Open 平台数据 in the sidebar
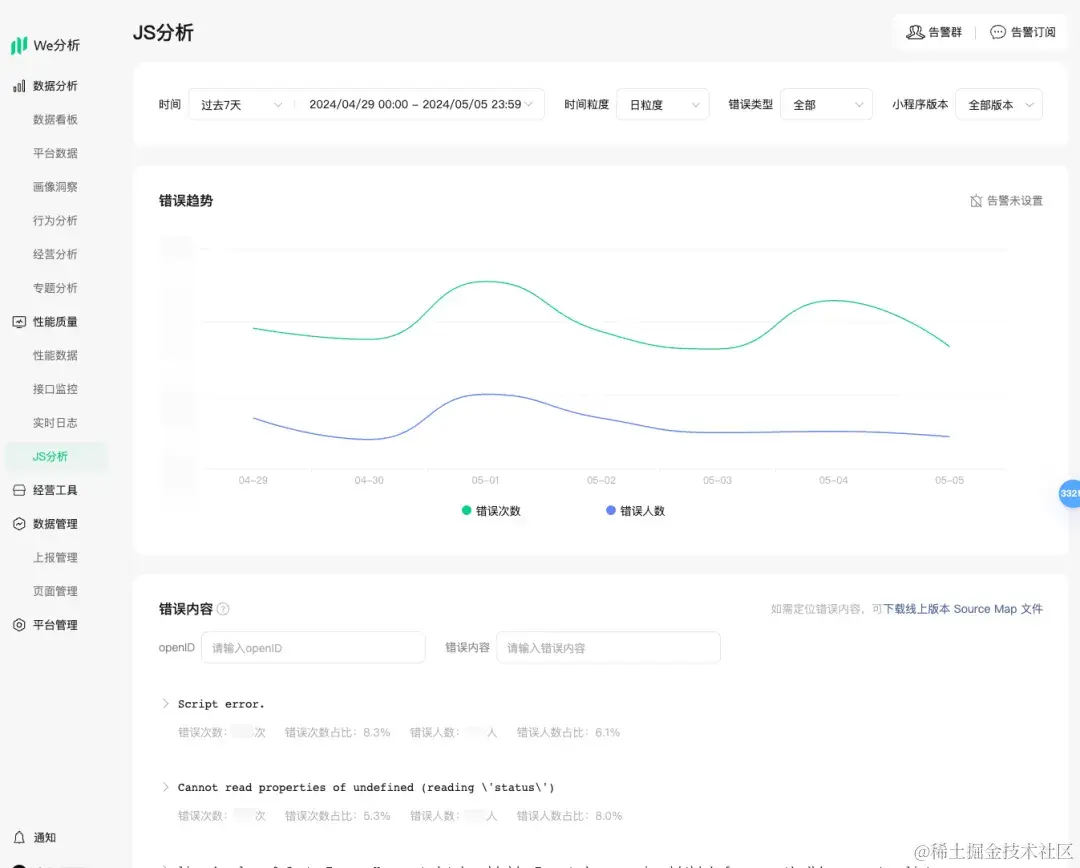Viewport: 1080px width, 868px height. pos(55,154)
